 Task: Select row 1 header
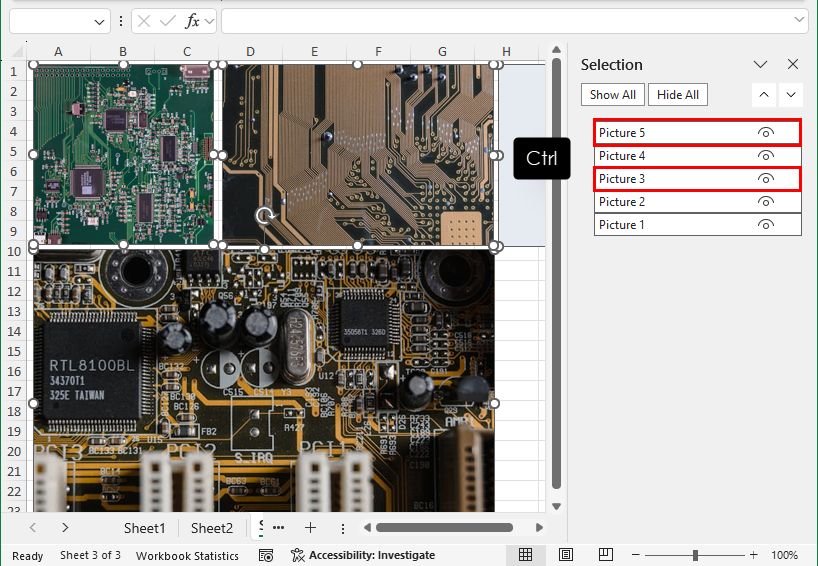(14, 71)
